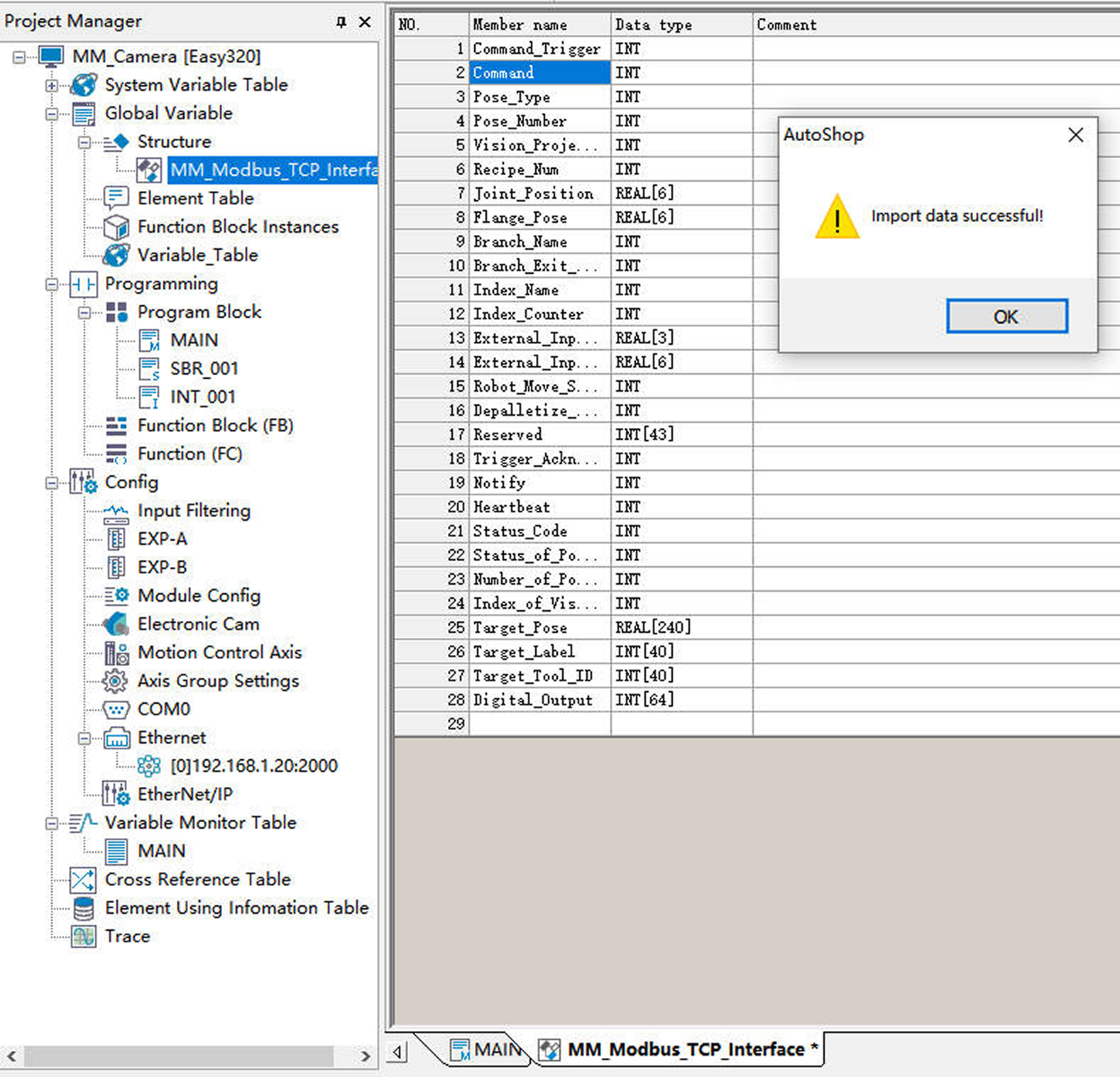Click the COM0 serial port icon
The height and width of the screenshot is (1077, 1120).
pos(116,709)
